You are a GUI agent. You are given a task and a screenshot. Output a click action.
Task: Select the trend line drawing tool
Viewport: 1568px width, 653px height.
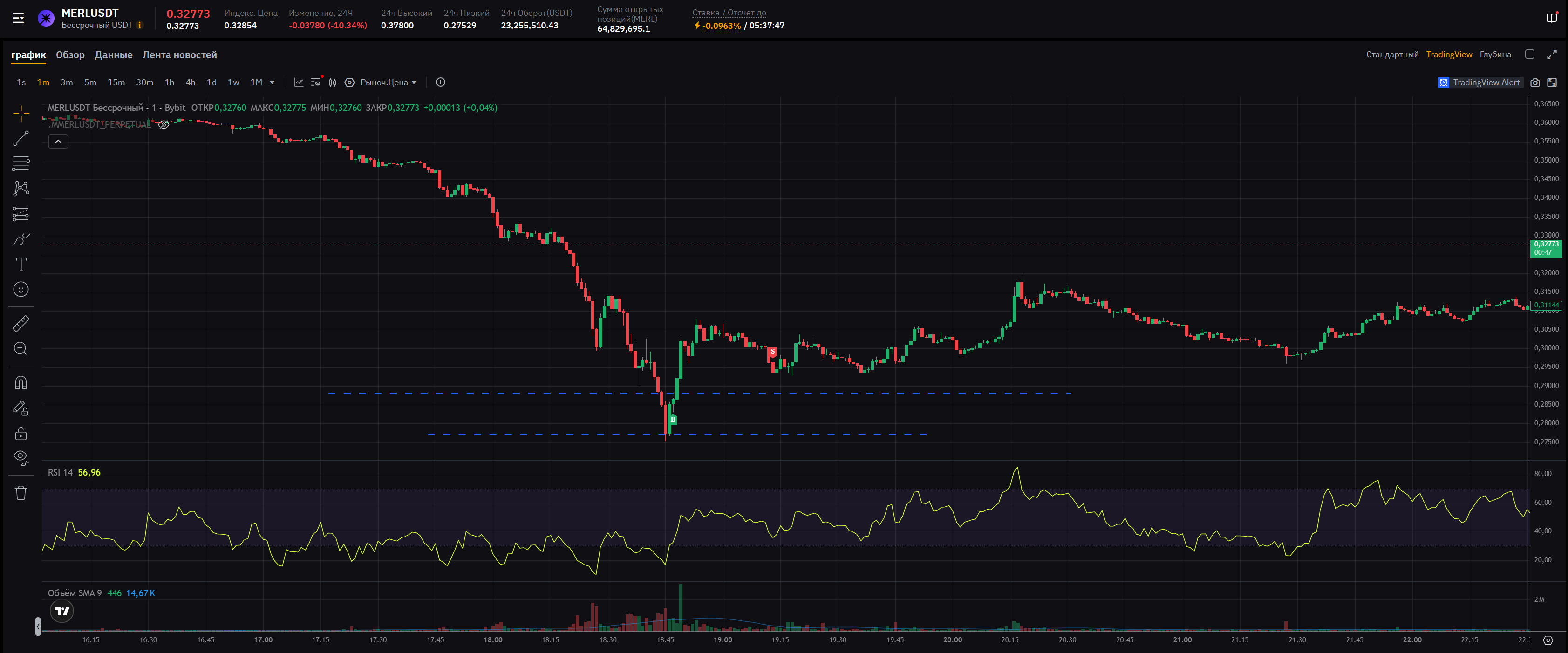point(20,138)
